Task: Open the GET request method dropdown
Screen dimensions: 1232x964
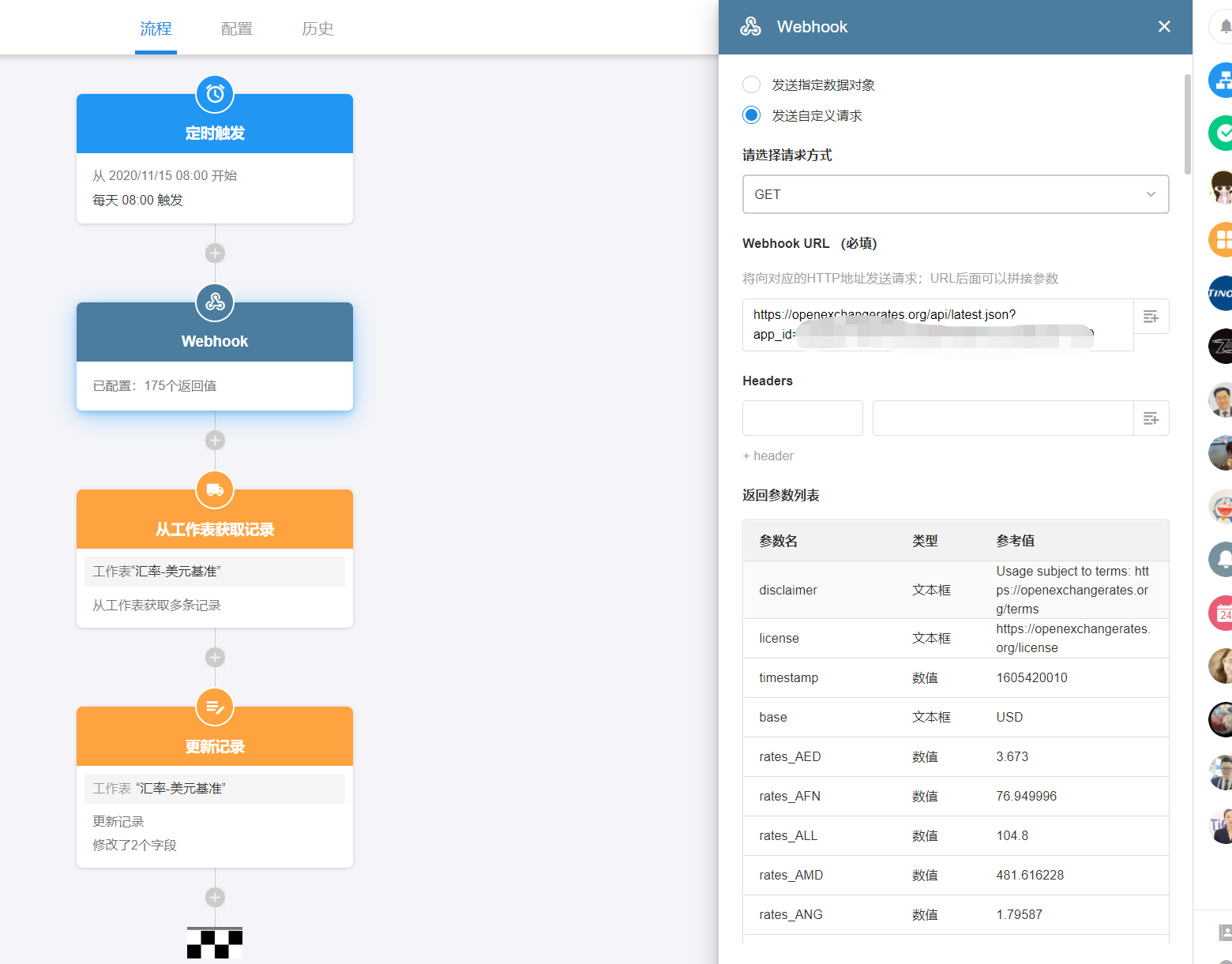Action: 955,194
